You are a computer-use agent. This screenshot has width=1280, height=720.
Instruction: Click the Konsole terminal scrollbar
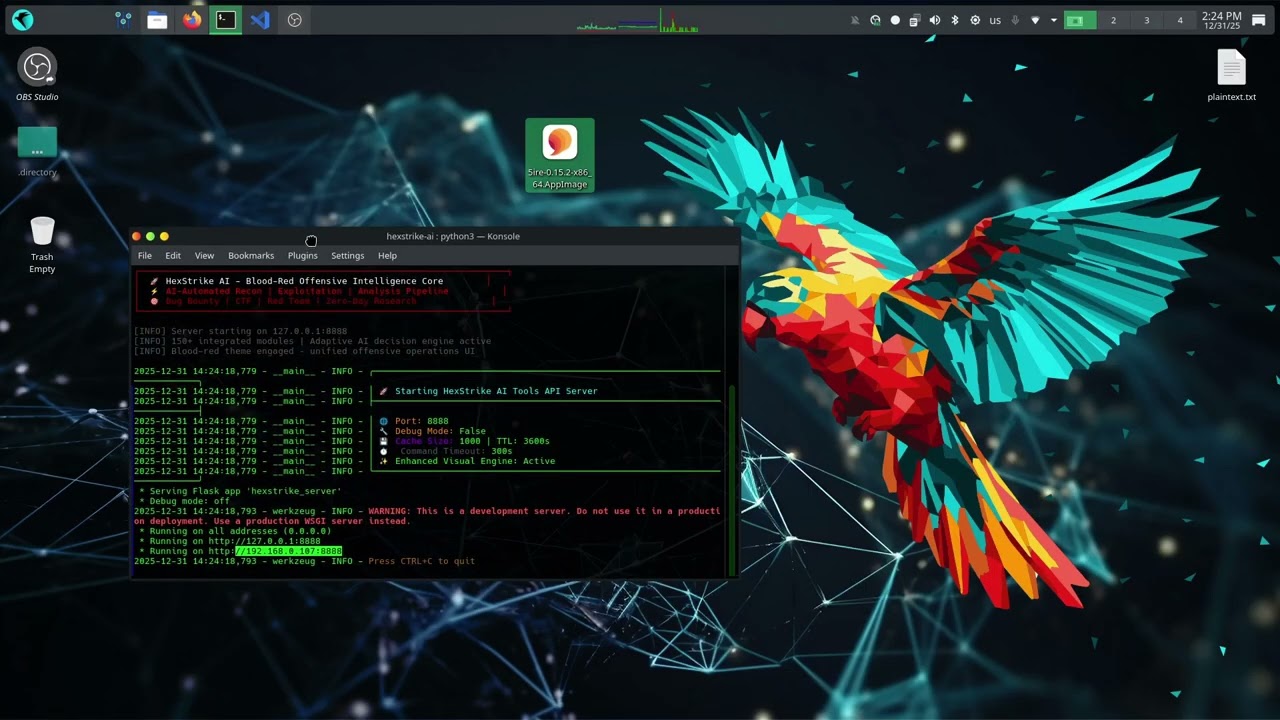tap(733, 480)
